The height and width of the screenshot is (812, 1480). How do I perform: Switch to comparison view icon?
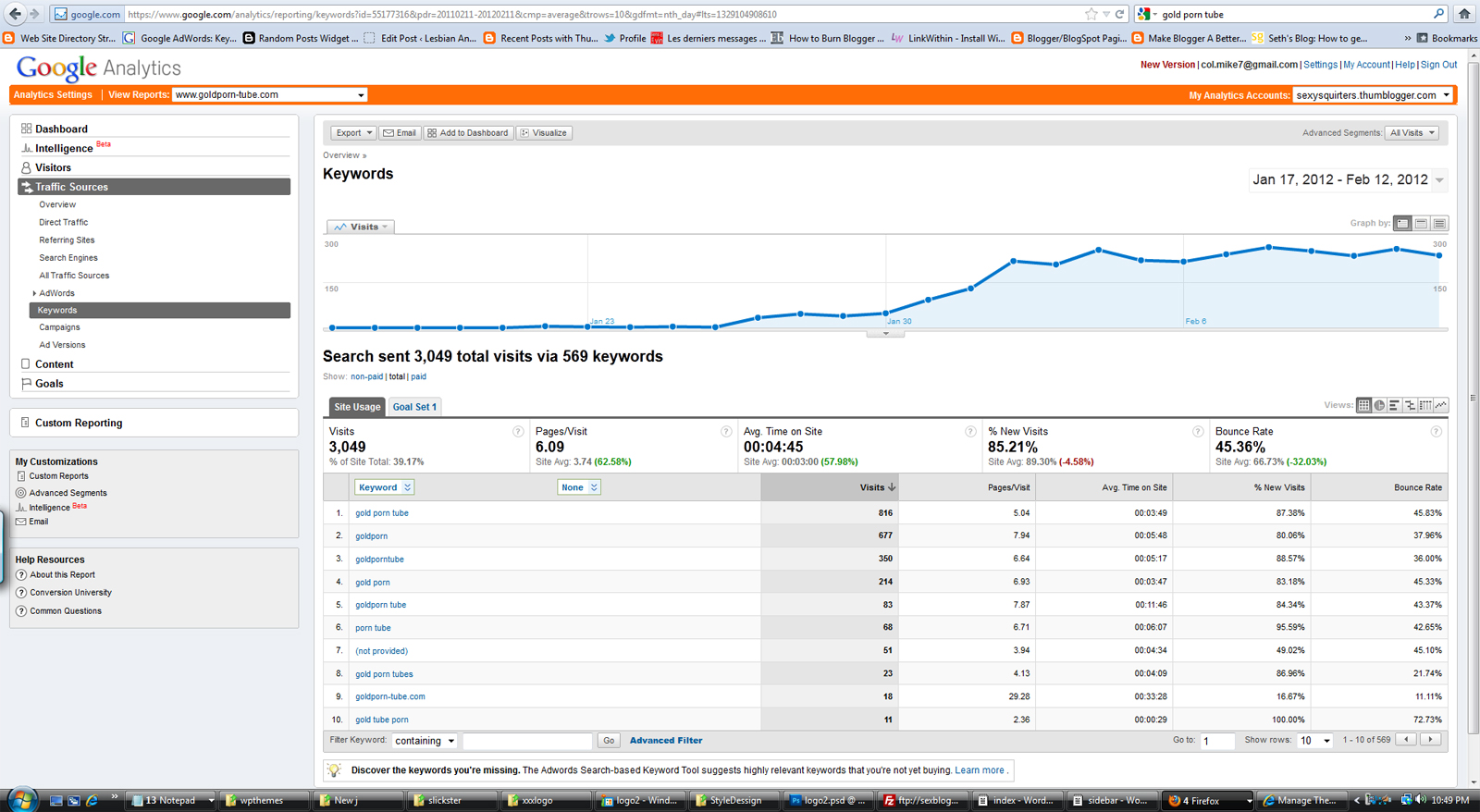(1410, 405)
